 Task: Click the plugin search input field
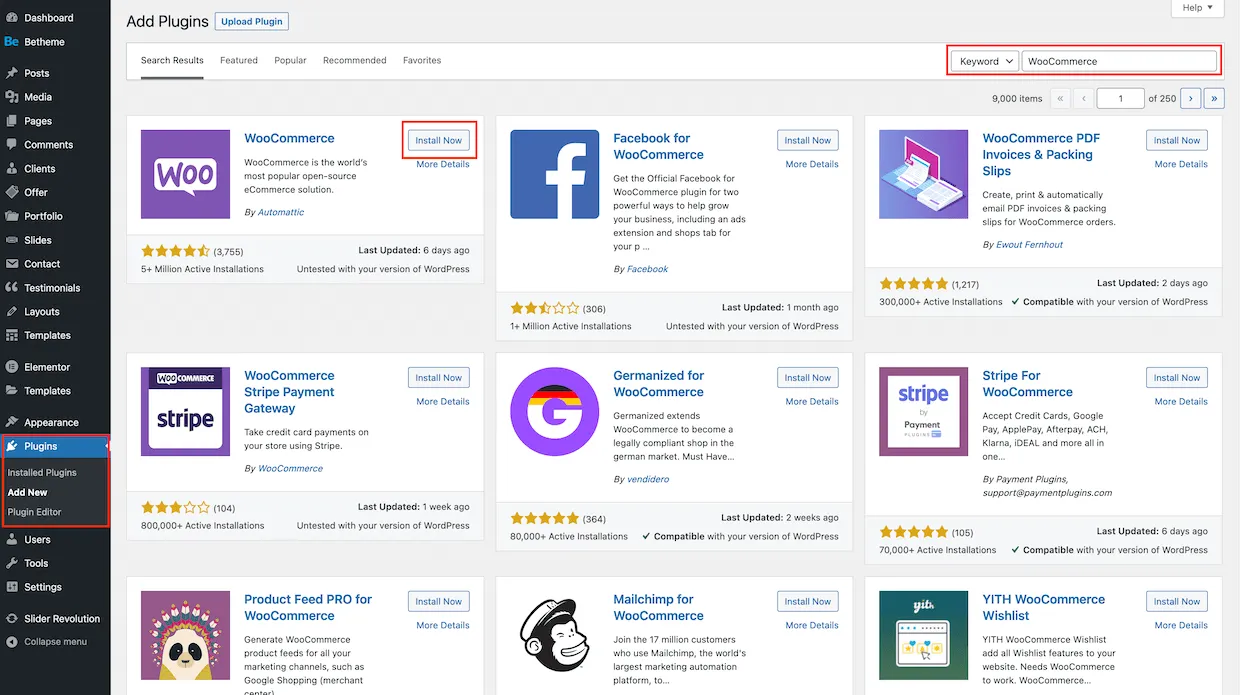1119,61
